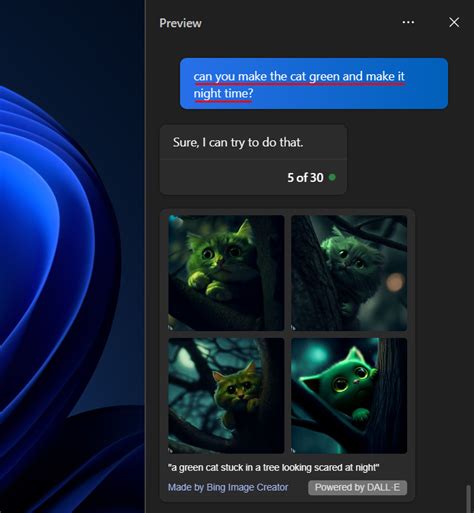Close the Preview panel
Image resolution: width=474 pixels, height=513 pixels.
(x=454, y=23)
